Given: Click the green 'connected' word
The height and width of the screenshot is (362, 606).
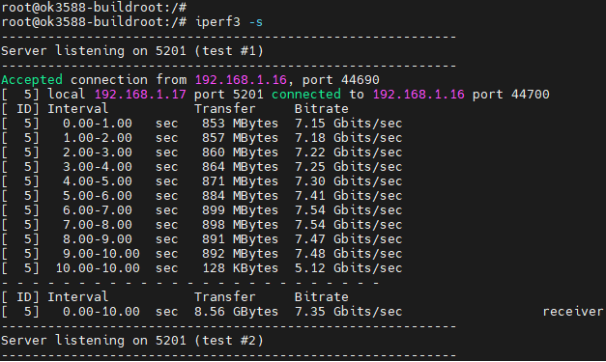Looking at the screenshot, I should pyautogui.click(x=306, y=94).
